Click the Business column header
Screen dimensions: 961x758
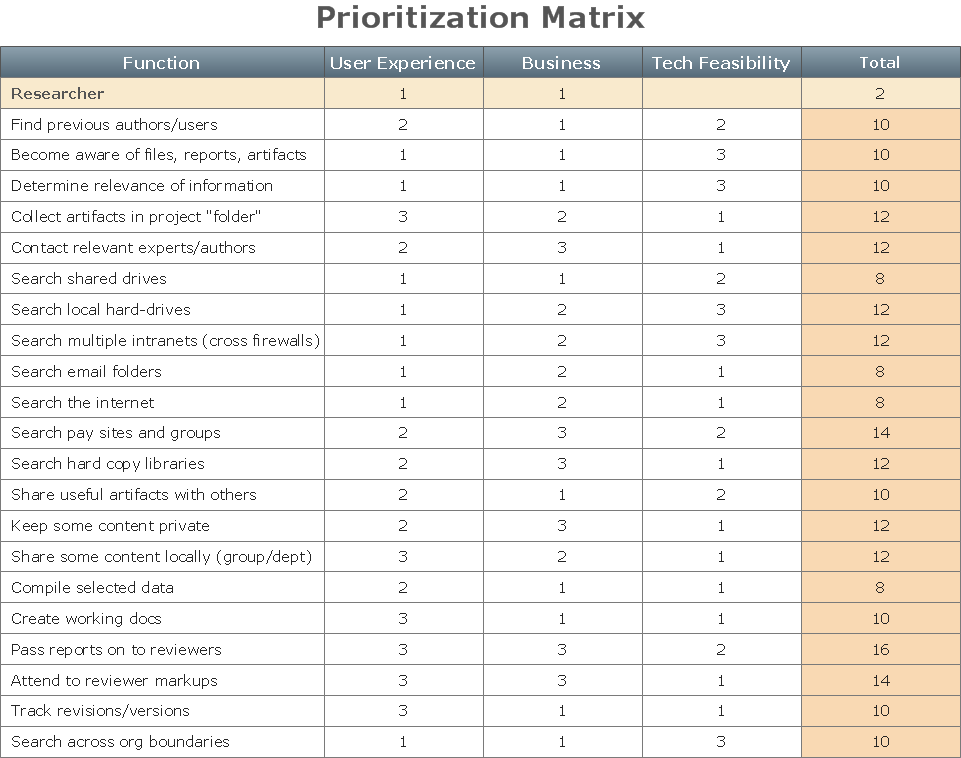click(x=561, y=63)
